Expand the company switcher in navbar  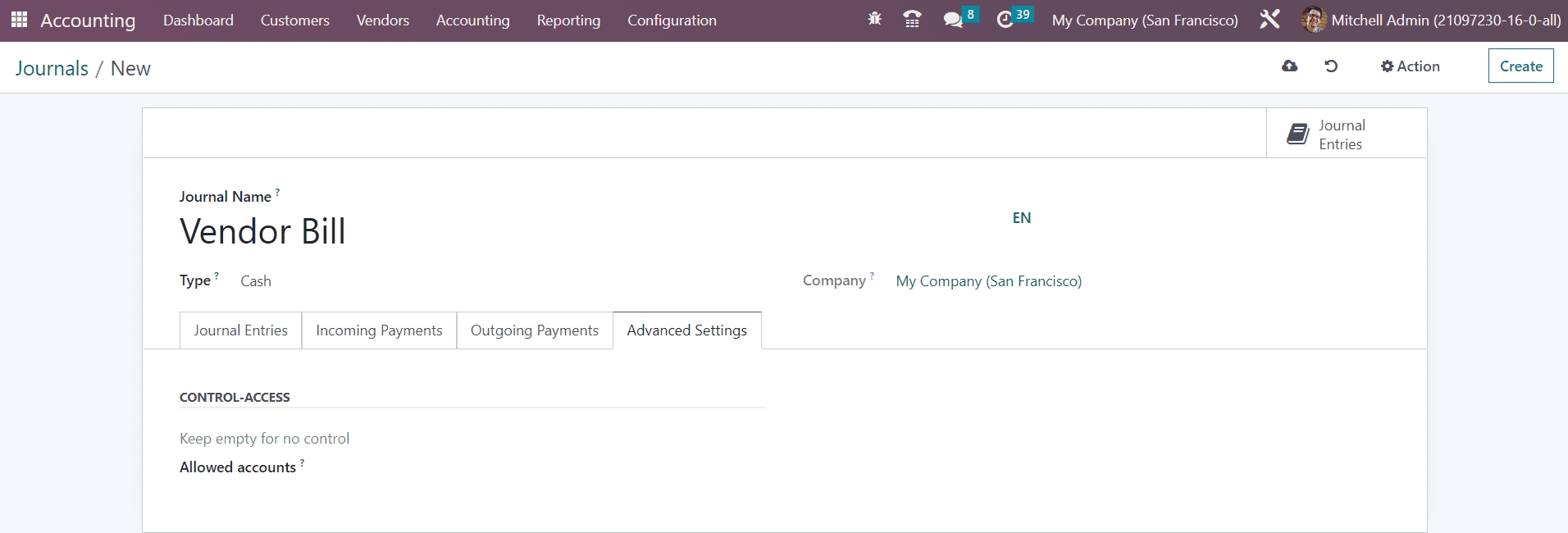click(x=1145, y=20)
